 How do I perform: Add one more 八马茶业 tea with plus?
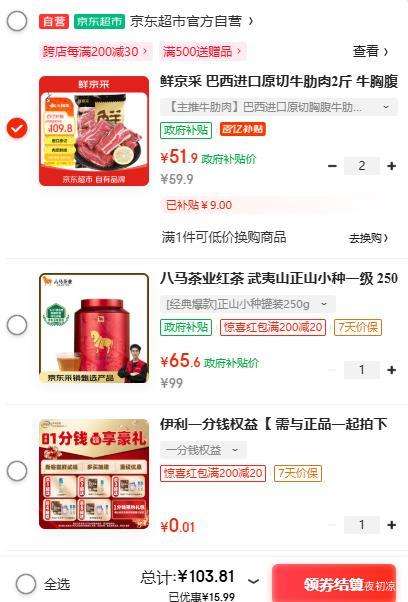click(391, 370)
